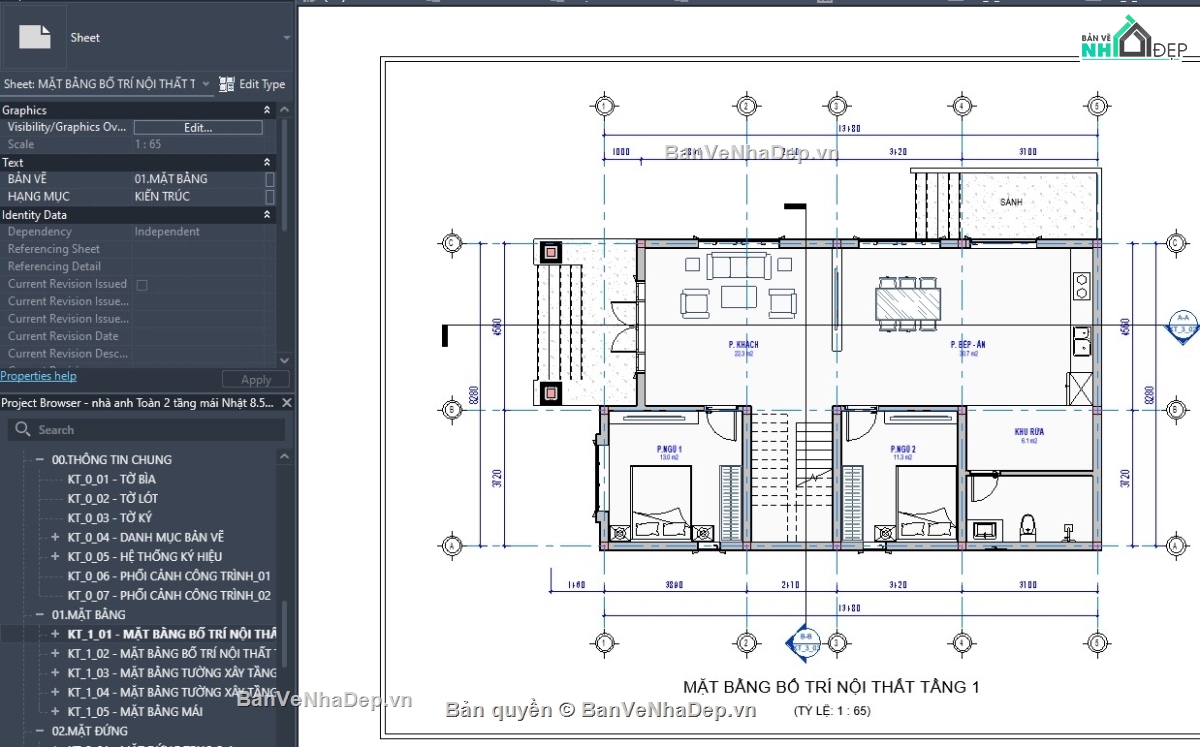Click the A-A elevation marker on the right

[1181, 324]
